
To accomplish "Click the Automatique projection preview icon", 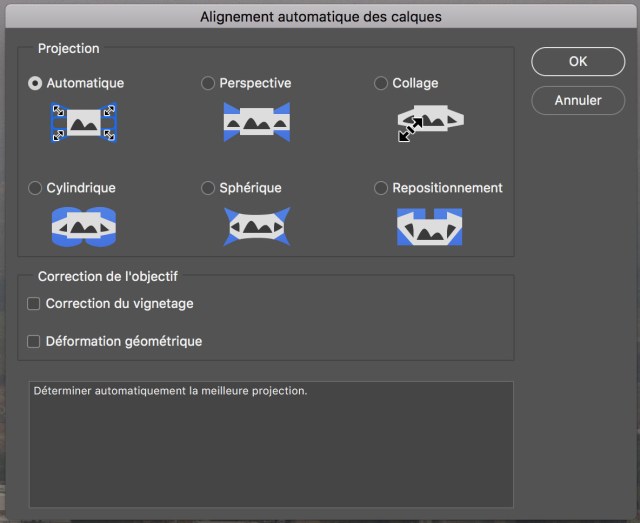I will 84,122.
